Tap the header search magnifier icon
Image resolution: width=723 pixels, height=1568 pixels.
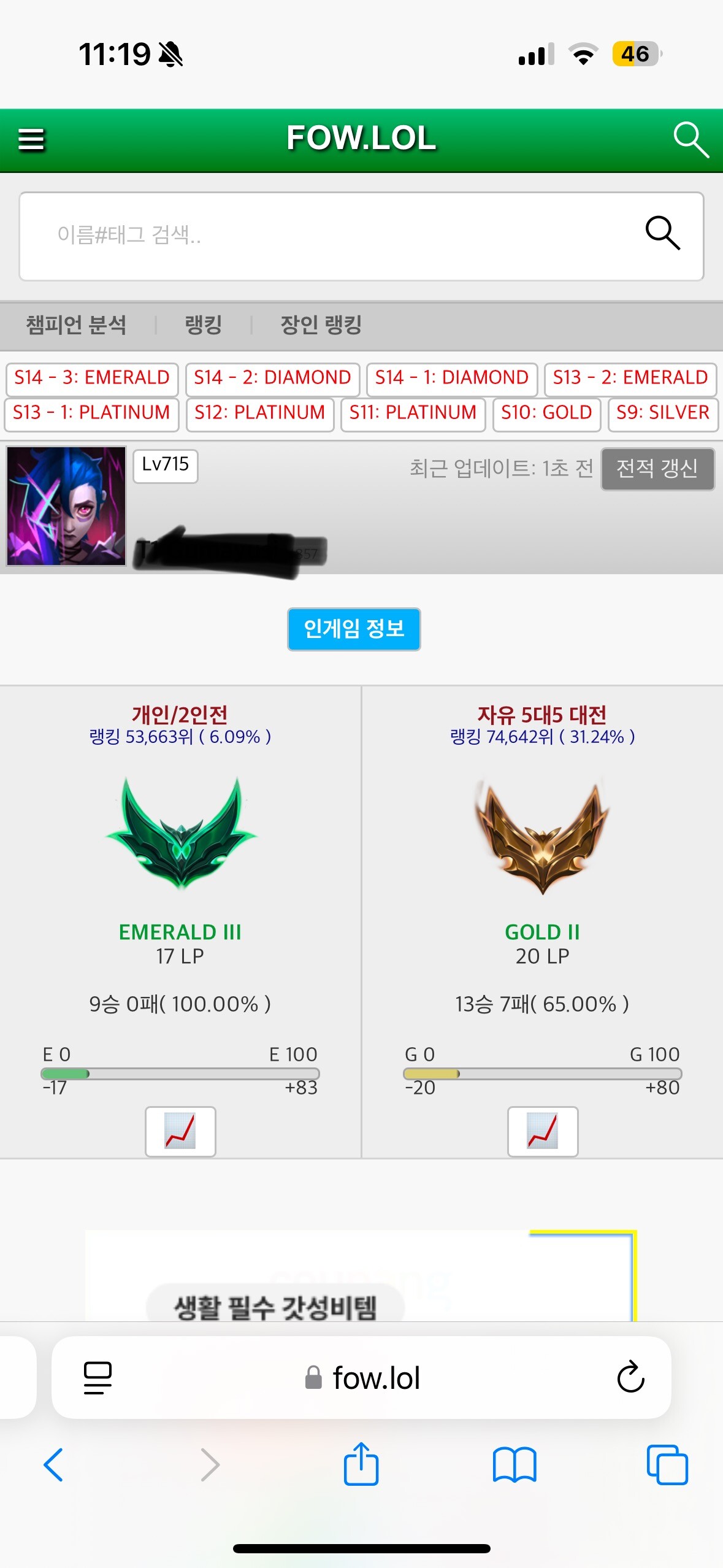point(691,140)
